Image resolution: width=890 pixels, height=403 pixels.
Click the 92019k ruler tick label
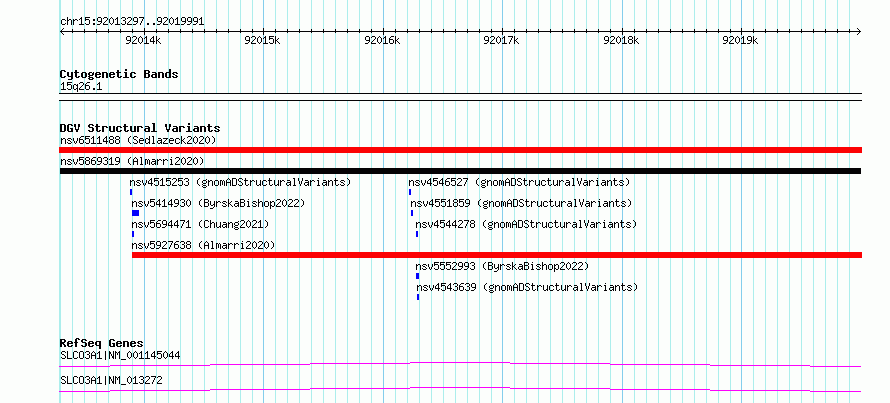pyautogui.click(x=740, y=40)
